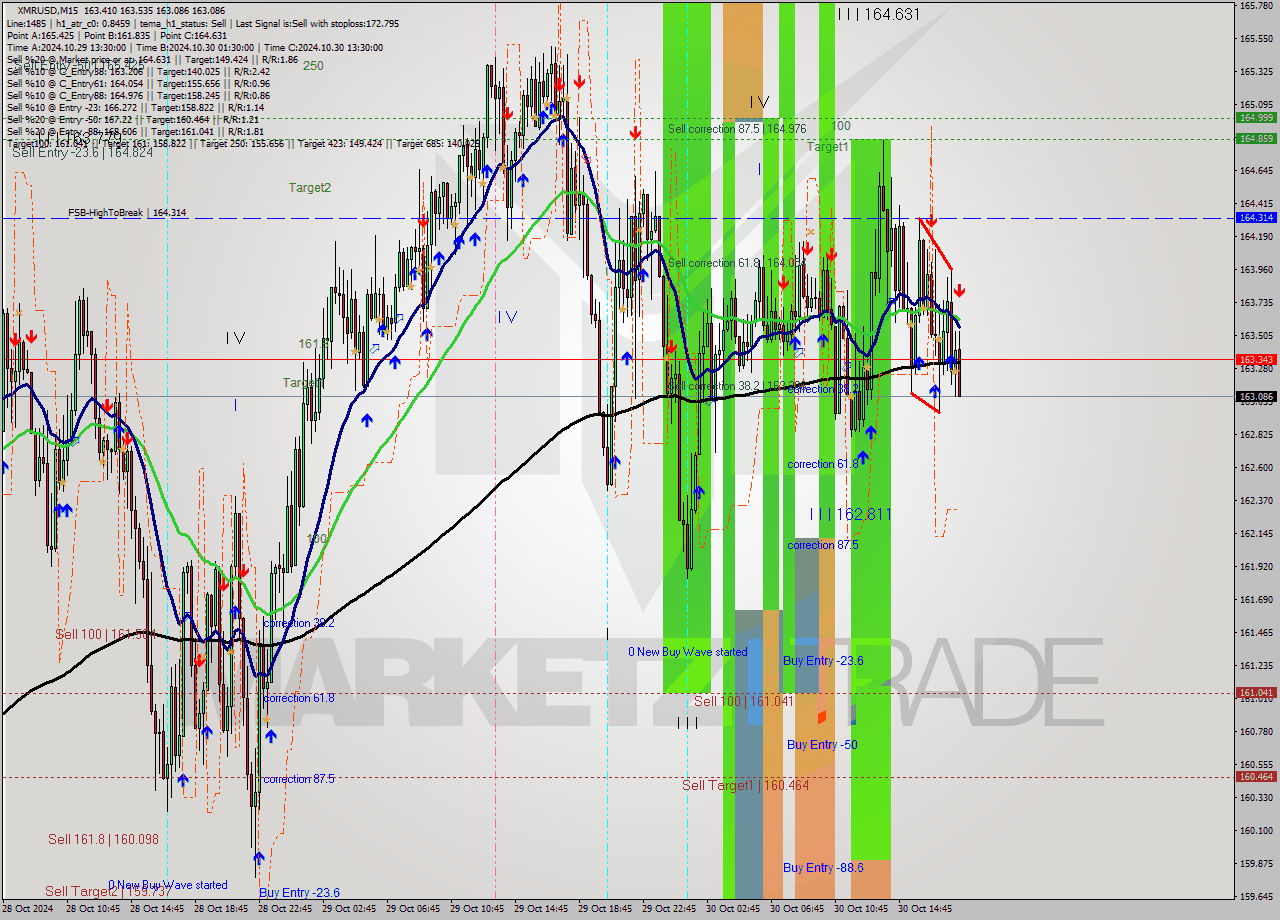Click the green 164.999 price tag
Image resolution: width=1280 pixels, height=920 pixels.
click(x=1256, y=118)
